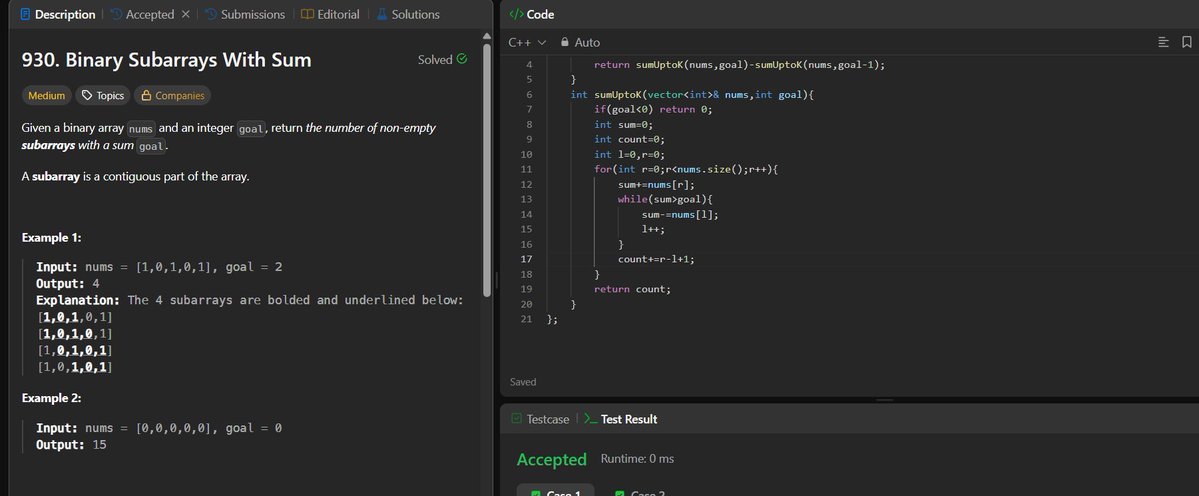1199x496 pixels.
Task: Click the problem title 930. Binary Subarrays With Sum
Action: (x=167, y=60)
